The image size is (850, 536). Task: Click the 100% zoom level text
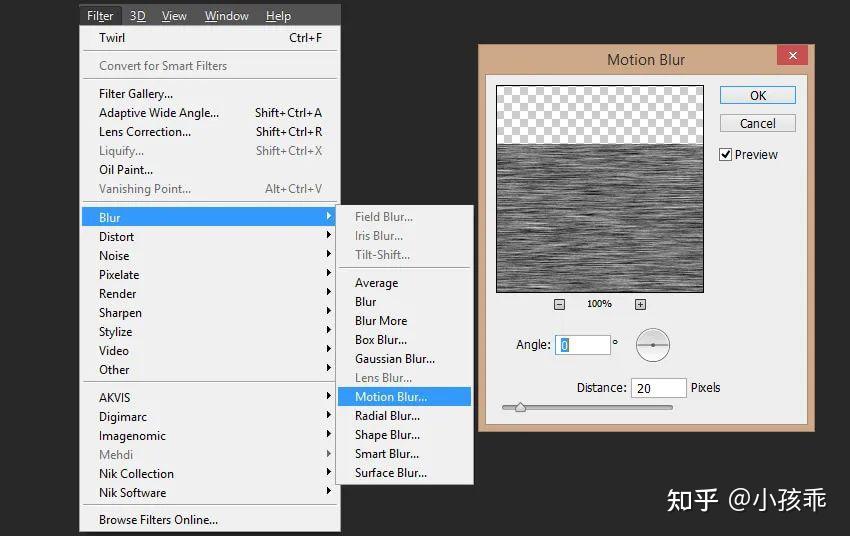point(599,304)
